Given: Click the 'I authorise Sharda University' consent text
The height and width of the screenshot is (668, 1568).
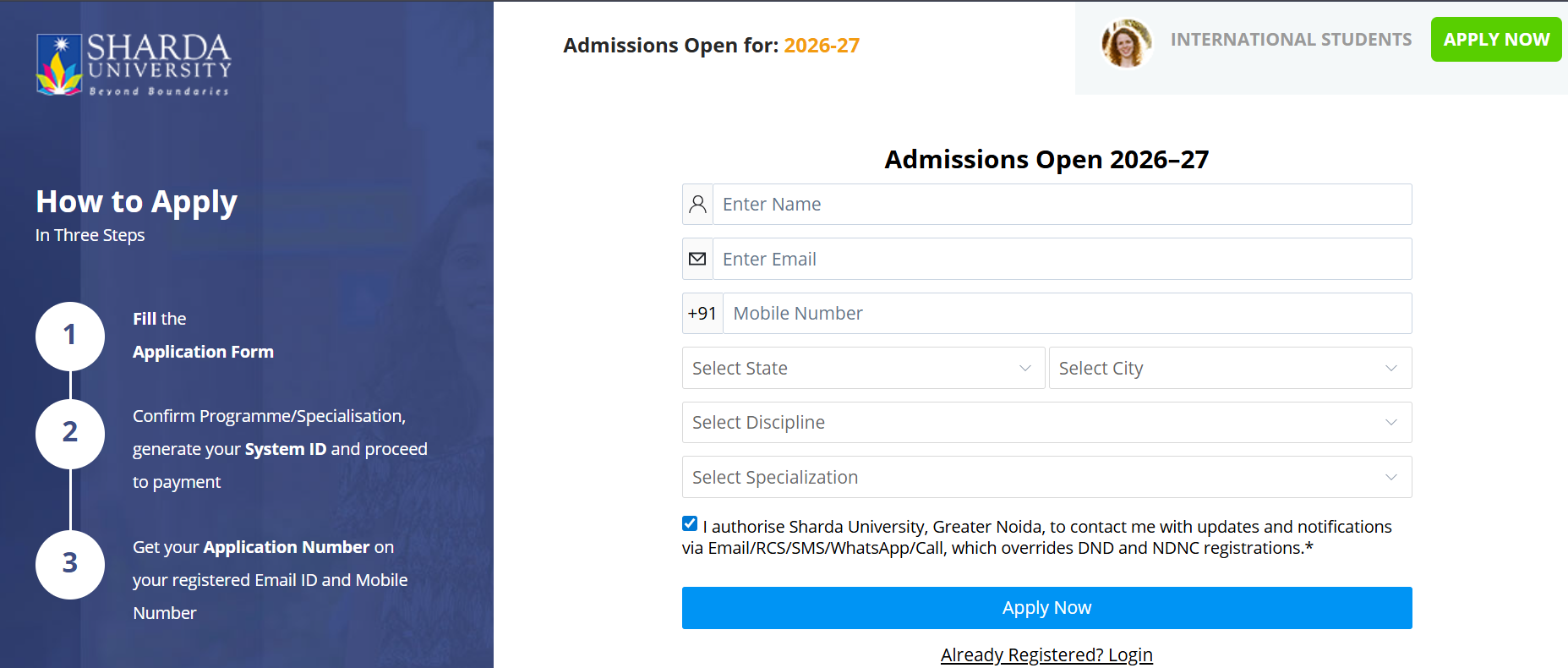Looking at the screenshot, I should [x=1037, y=537].
